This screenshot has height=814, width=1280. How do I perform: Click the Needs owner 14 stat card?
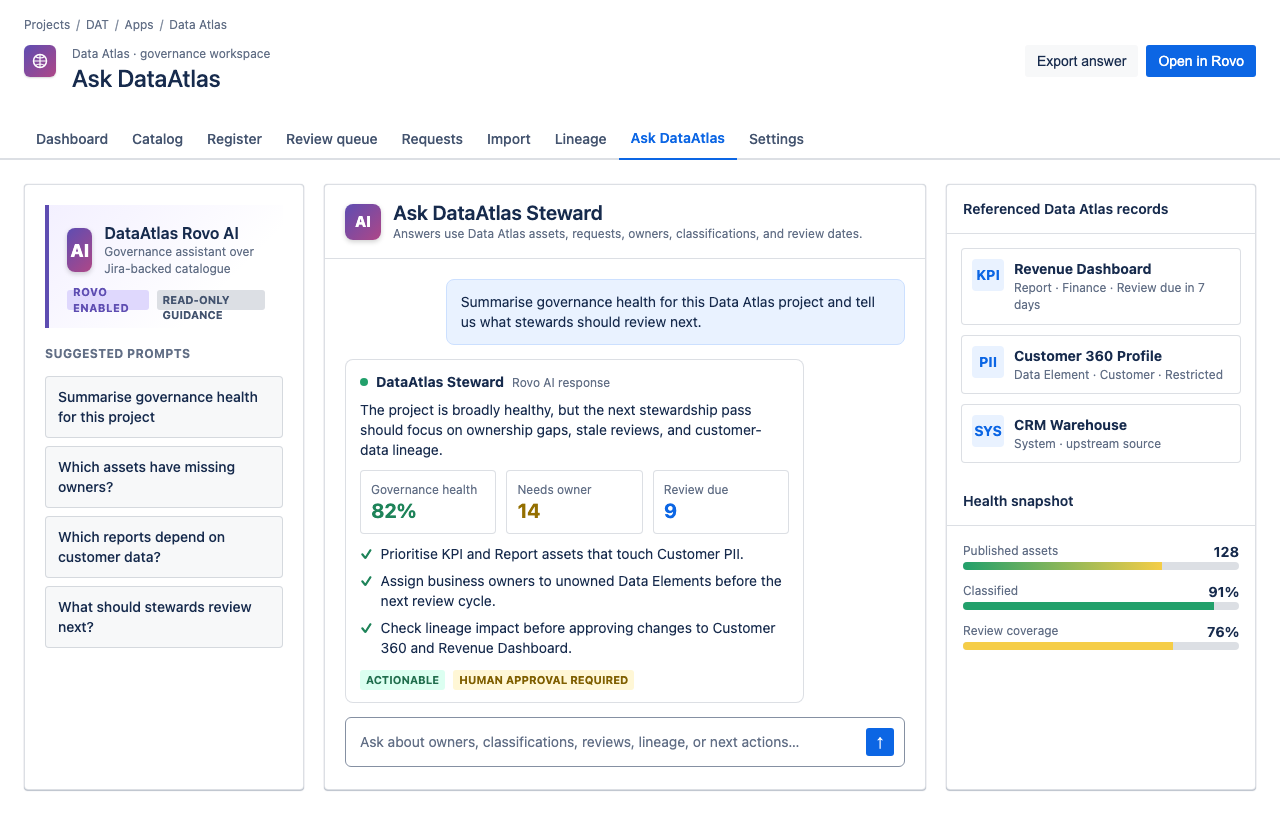(x=574, y=502)
